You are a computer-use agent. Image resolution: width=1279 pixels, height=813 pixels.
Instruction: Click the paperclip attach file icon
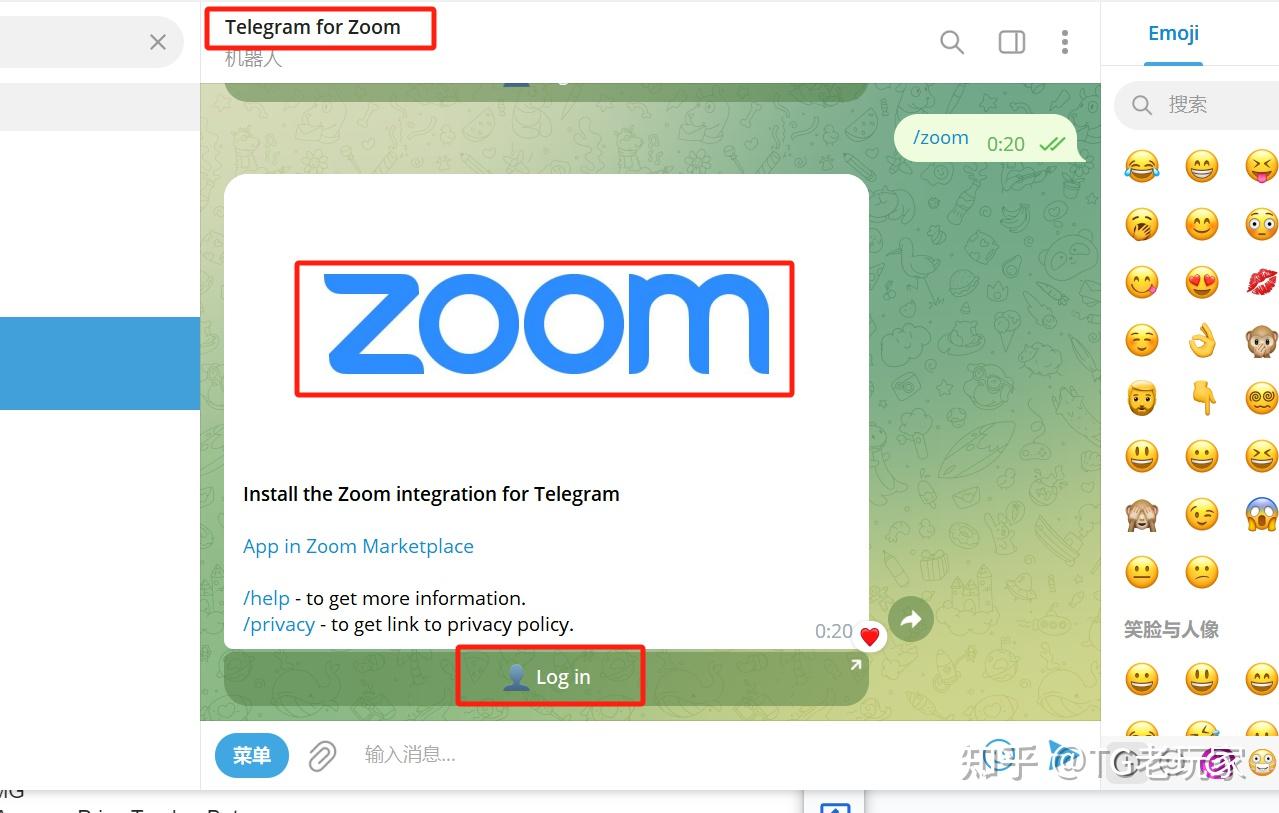pyautogui.click(x=321, y=756)
